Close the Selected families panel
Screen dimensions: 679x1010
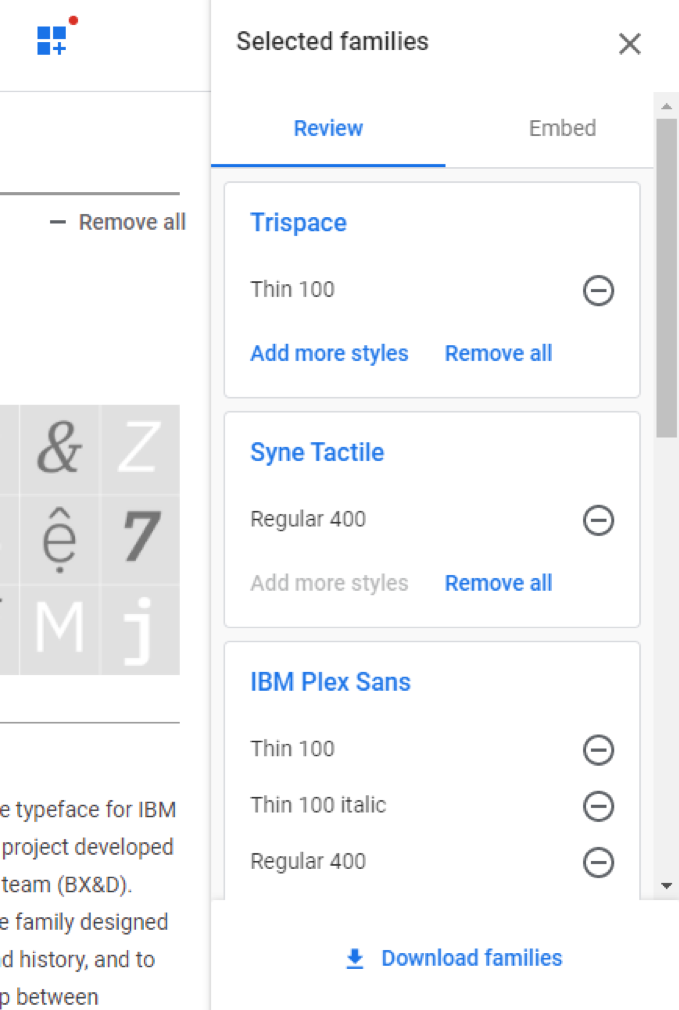pos(629,44)
